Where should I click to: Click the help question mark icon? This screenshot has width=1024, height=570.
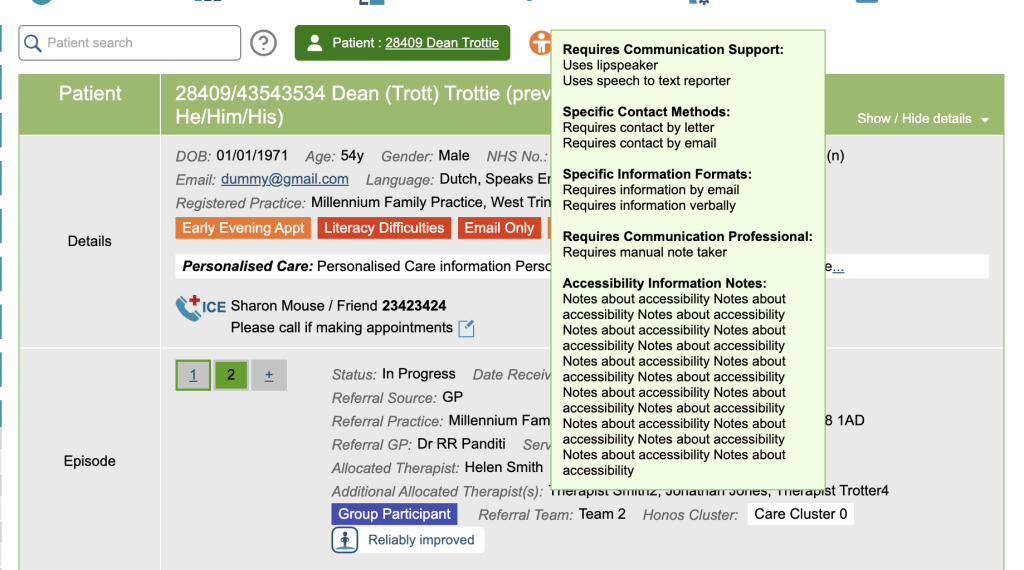(x=263, y=43)
